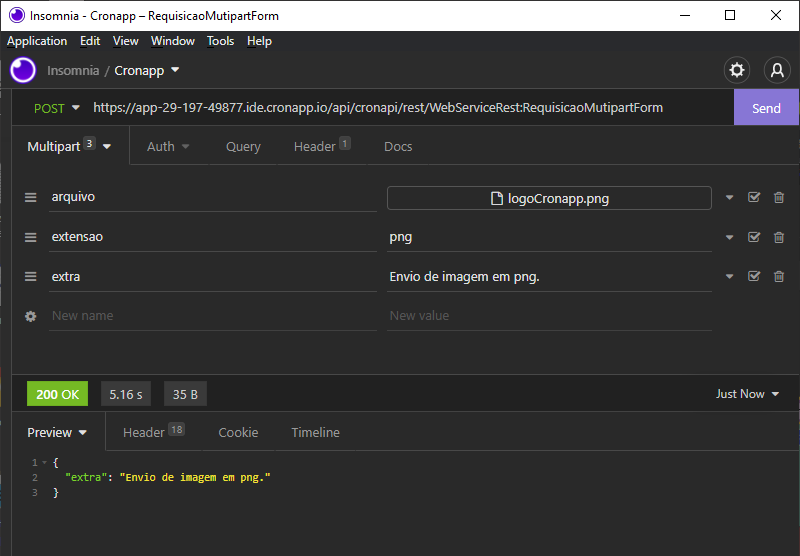Open the View menu
This screenshot has height=556, width=800.
coord(126,41)
